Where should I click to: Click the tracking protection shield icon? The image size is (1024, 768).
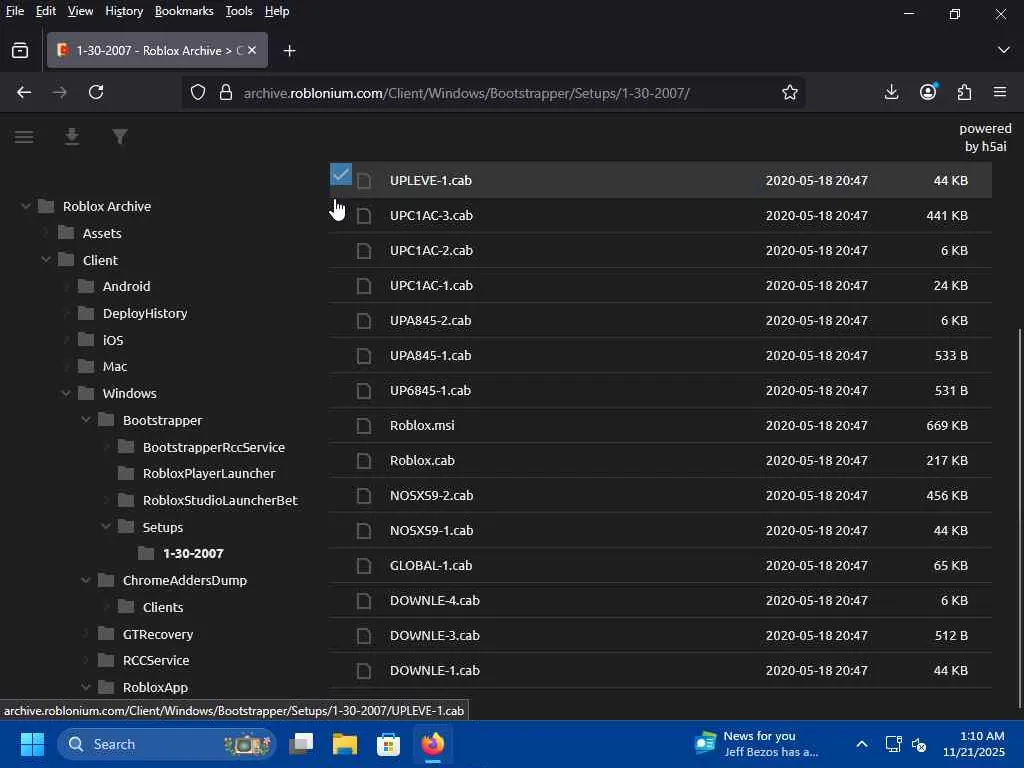[x=198, y=93]
